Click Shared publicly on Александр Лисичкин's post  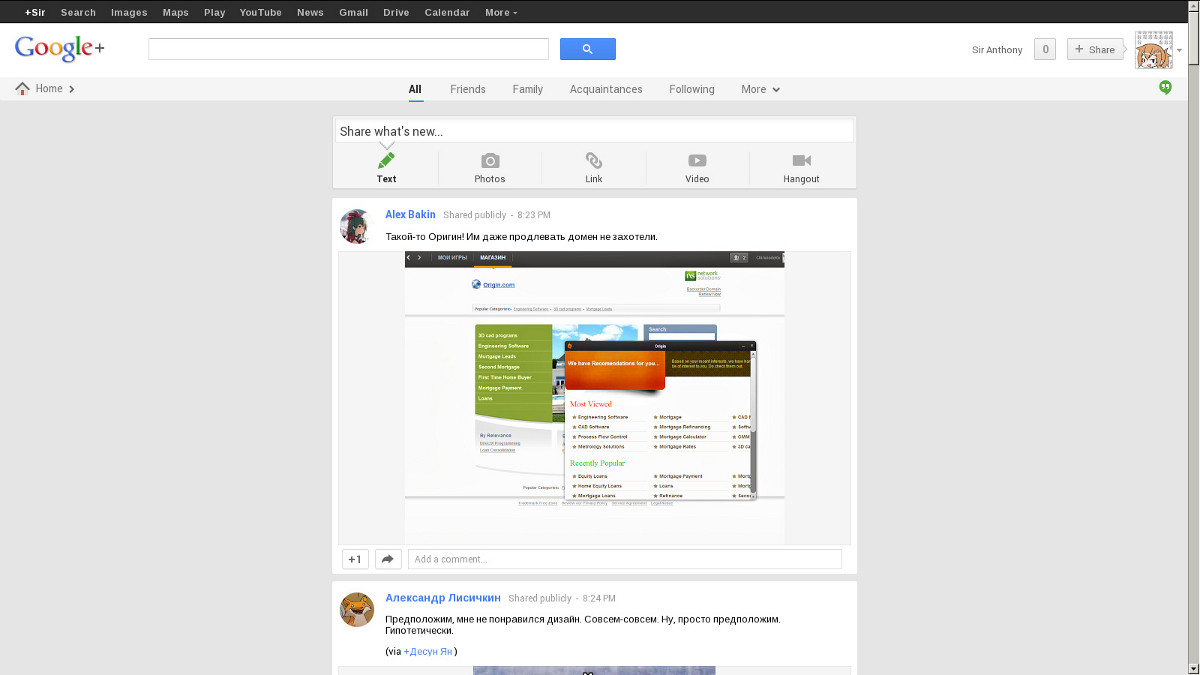pyautogui.click(x=540, y=598)
